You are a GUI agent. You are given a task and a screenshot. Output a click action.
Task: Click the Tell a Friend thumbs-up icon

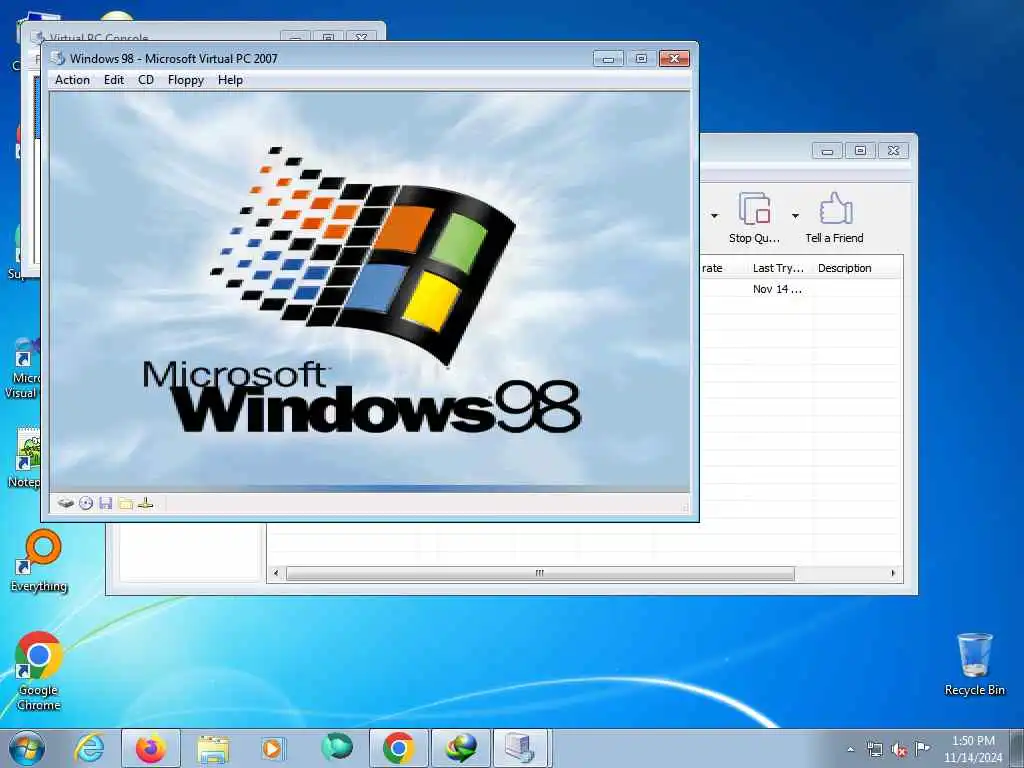[835, 209]
